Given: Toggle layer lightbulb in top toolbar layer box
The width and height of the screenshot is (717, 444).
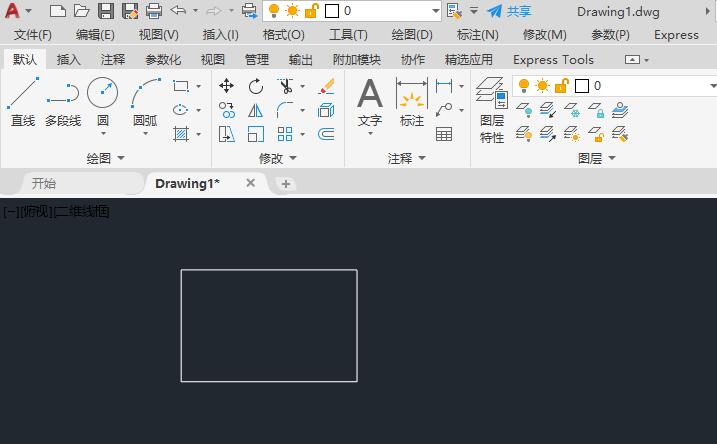Looking at the screenshot, I should (274, 11).
